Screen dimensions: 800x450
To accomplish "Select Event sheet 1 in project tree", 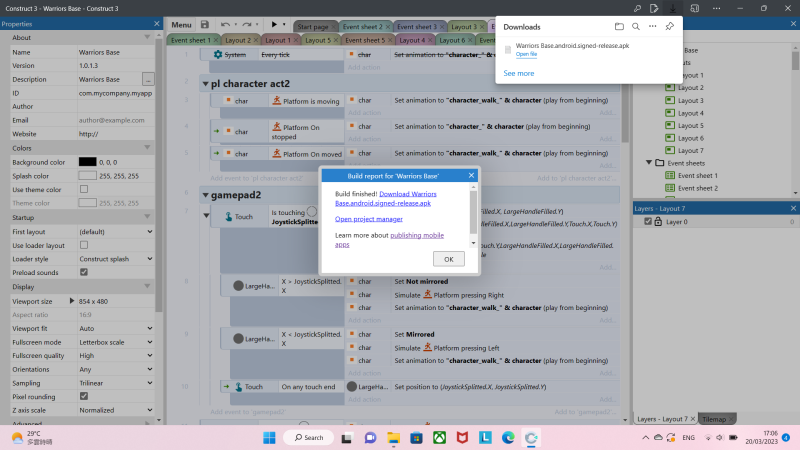I will pos(697,176).
